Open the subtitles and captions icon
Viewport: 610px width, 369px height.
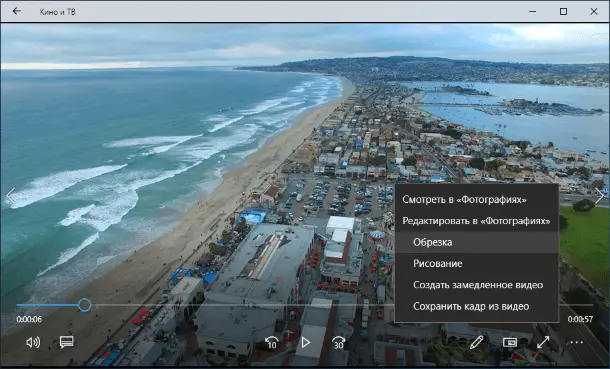coord(67,342)
